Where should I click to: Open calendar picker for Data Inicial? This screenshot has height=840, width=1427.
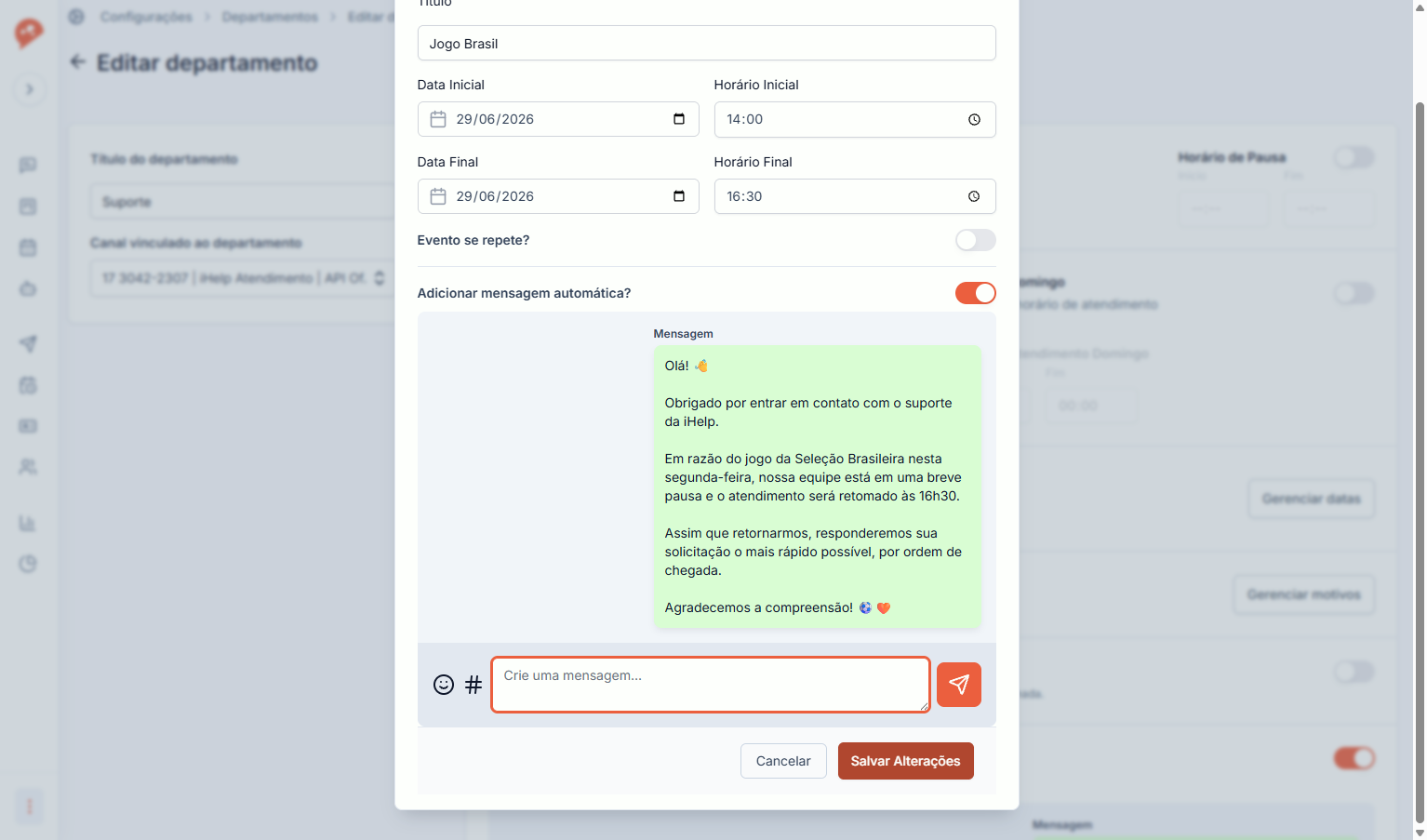679,119
